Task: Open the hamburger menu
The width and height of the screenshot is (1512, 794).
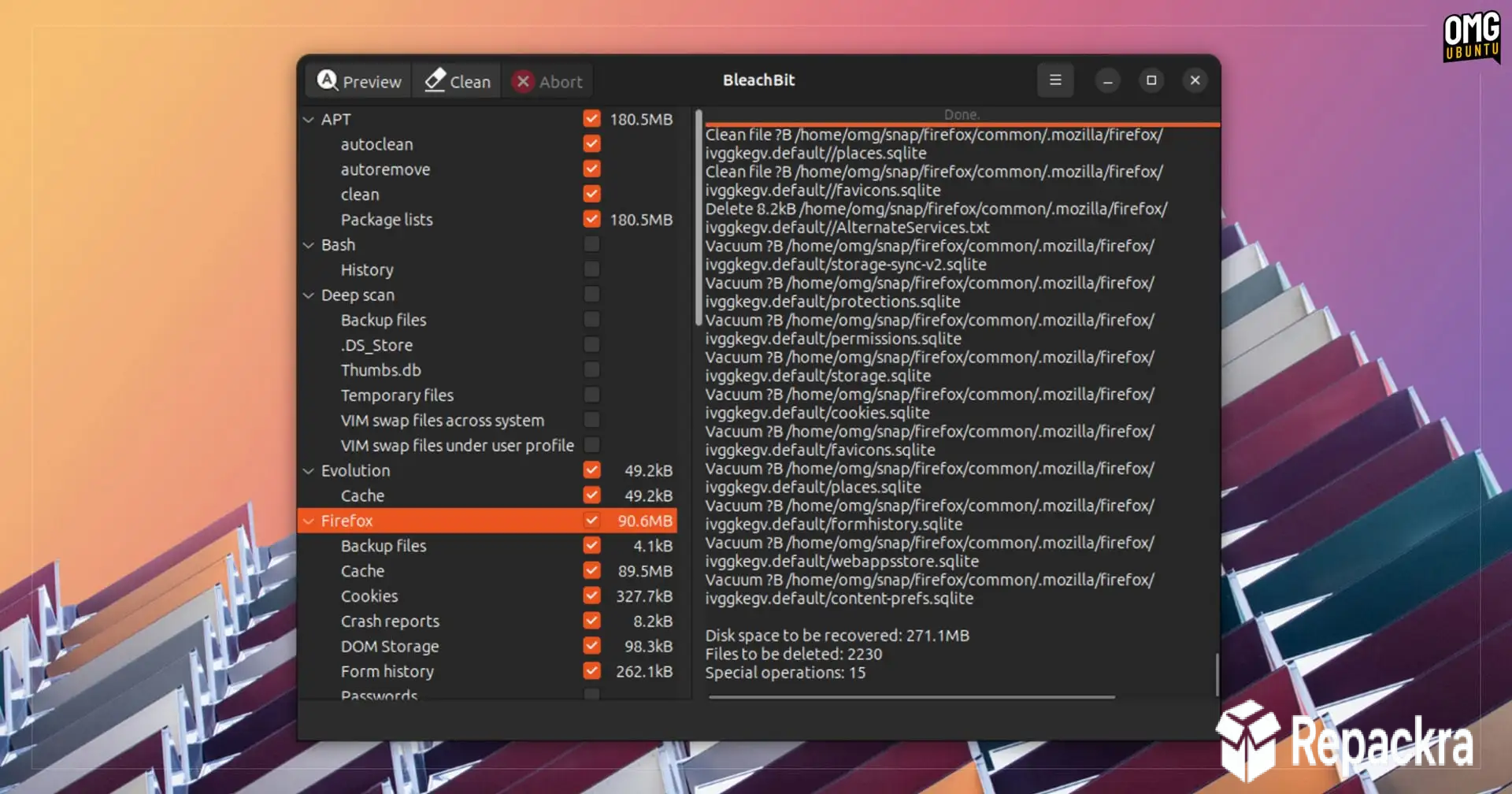Action: point(1055,80)
